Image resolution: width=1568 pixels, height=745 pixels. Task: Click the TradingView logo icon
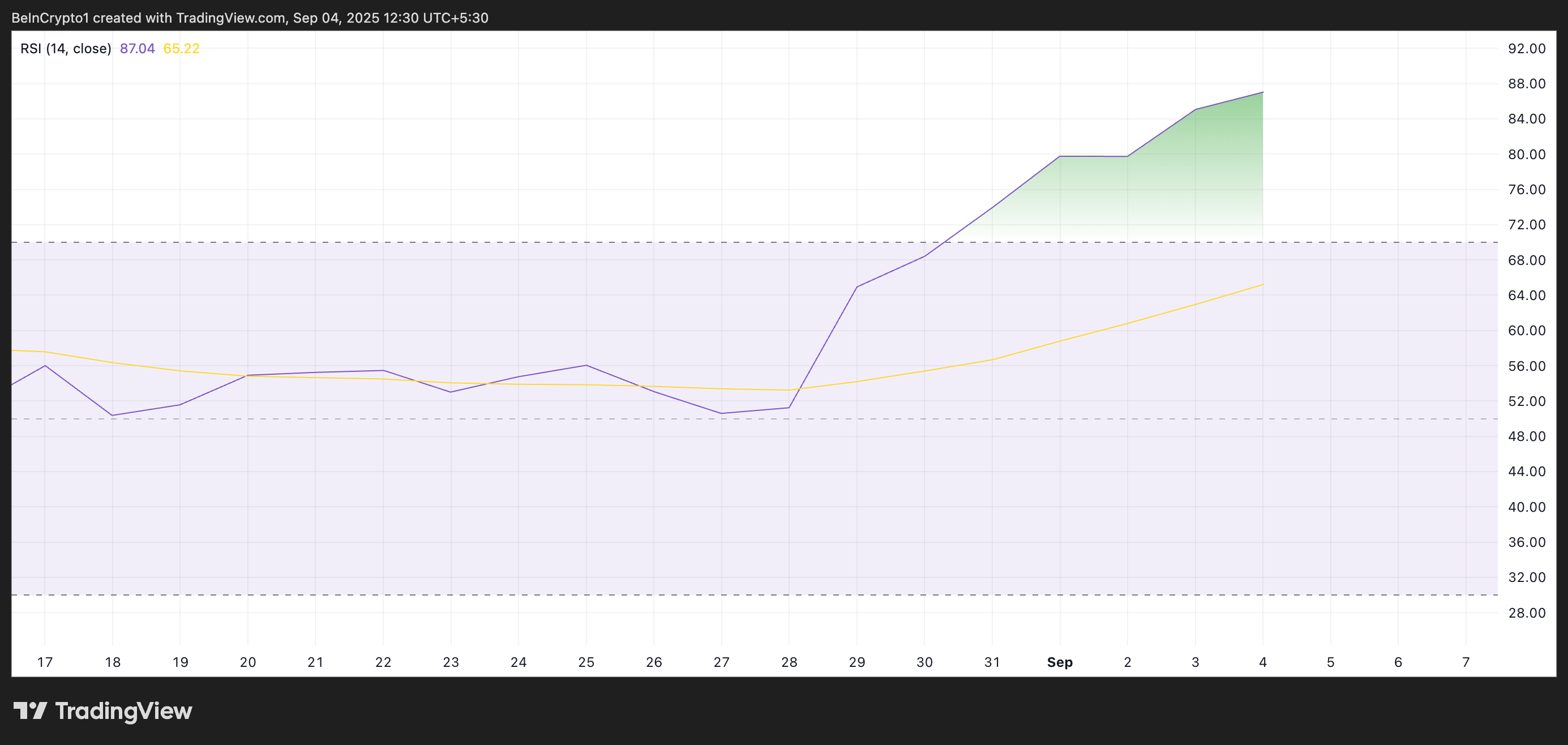[30, 710]
